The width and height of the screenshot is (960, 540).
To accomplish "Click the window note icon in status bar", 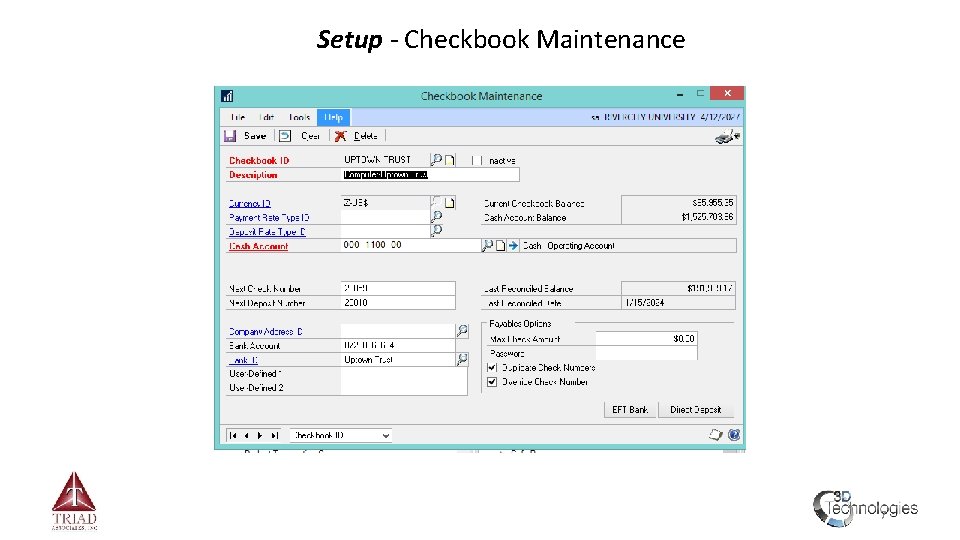I will pos(715,435).
